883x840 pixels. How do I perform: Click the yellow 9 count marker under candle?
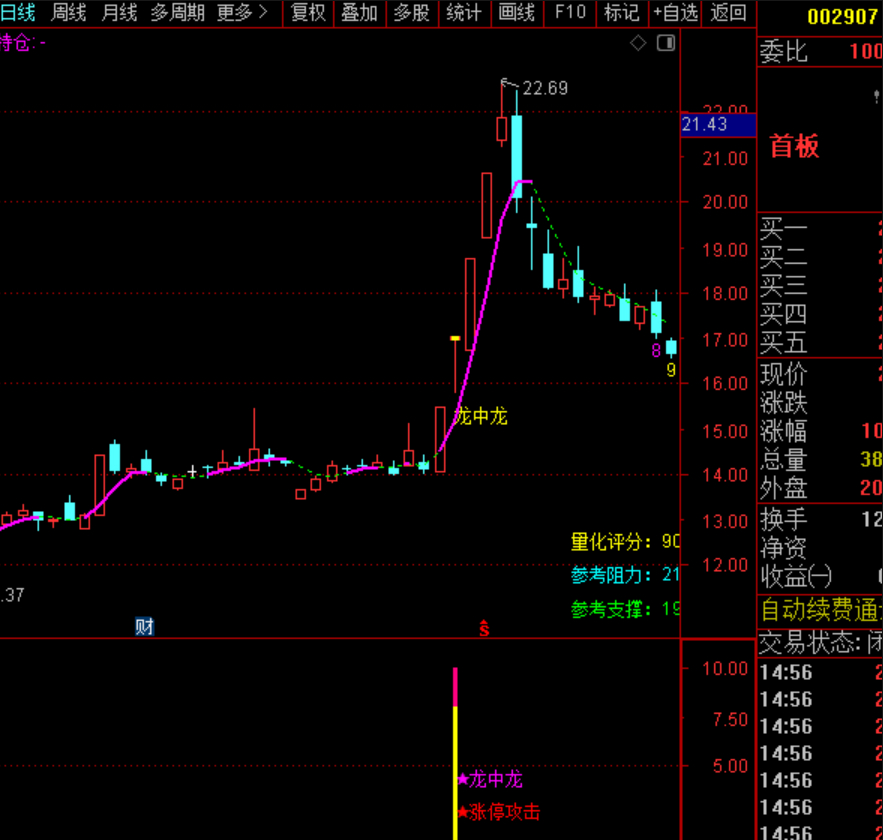click(x=671, y=370)
